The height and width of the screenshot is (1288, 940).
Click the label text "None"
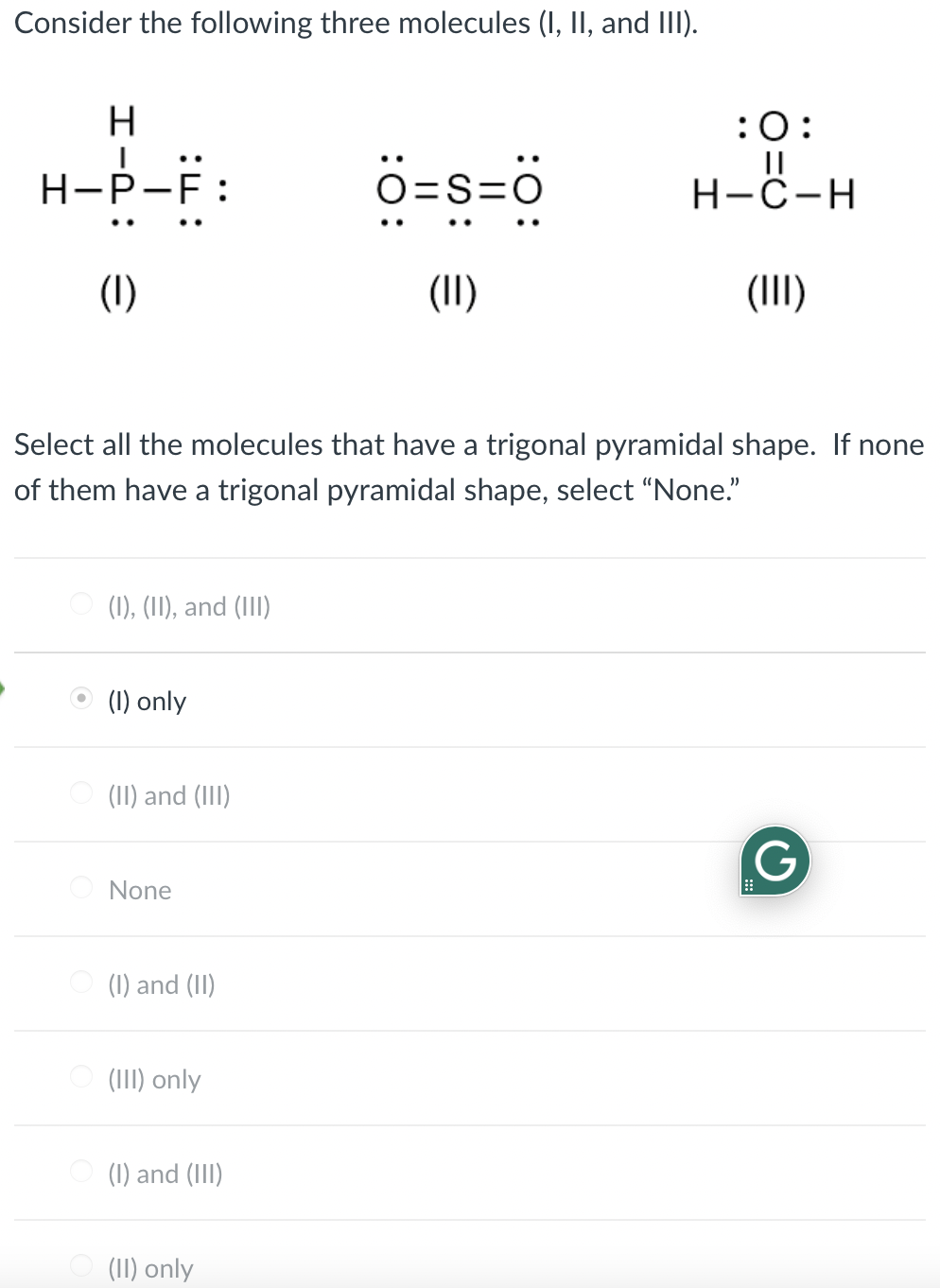tap(139, 890)
